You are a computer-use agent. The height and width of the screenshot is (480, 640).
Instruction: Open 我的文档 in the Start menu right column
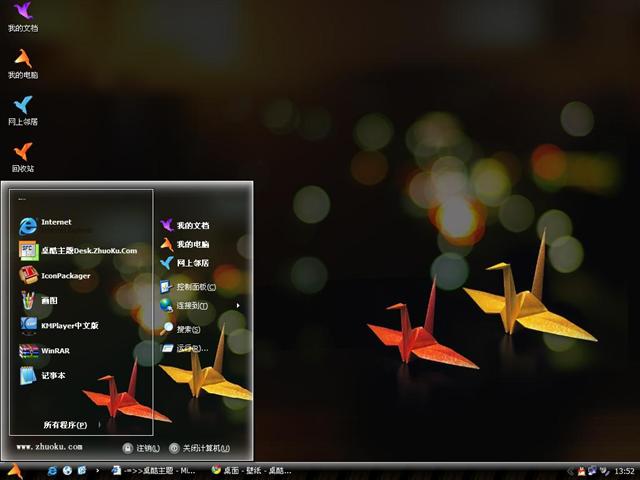tap(185, 225)
